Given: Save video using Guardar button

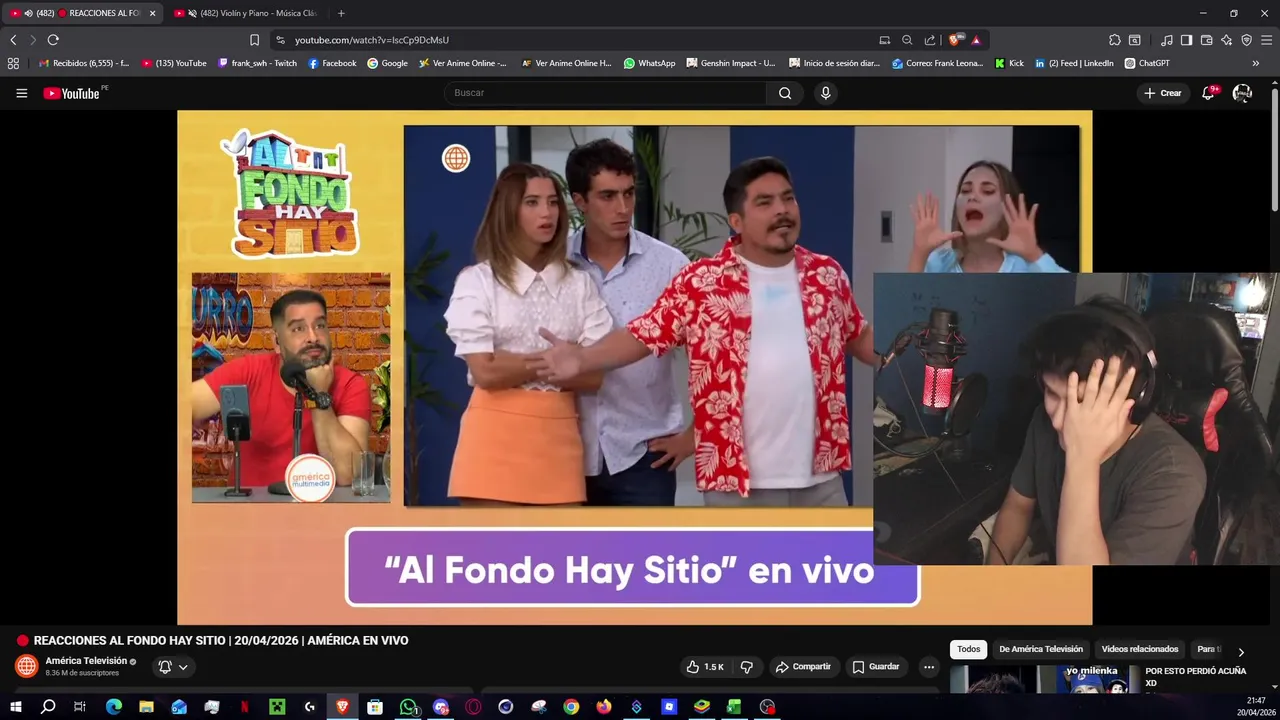Looking at the screenshot, I should click(x=875, y=667).
